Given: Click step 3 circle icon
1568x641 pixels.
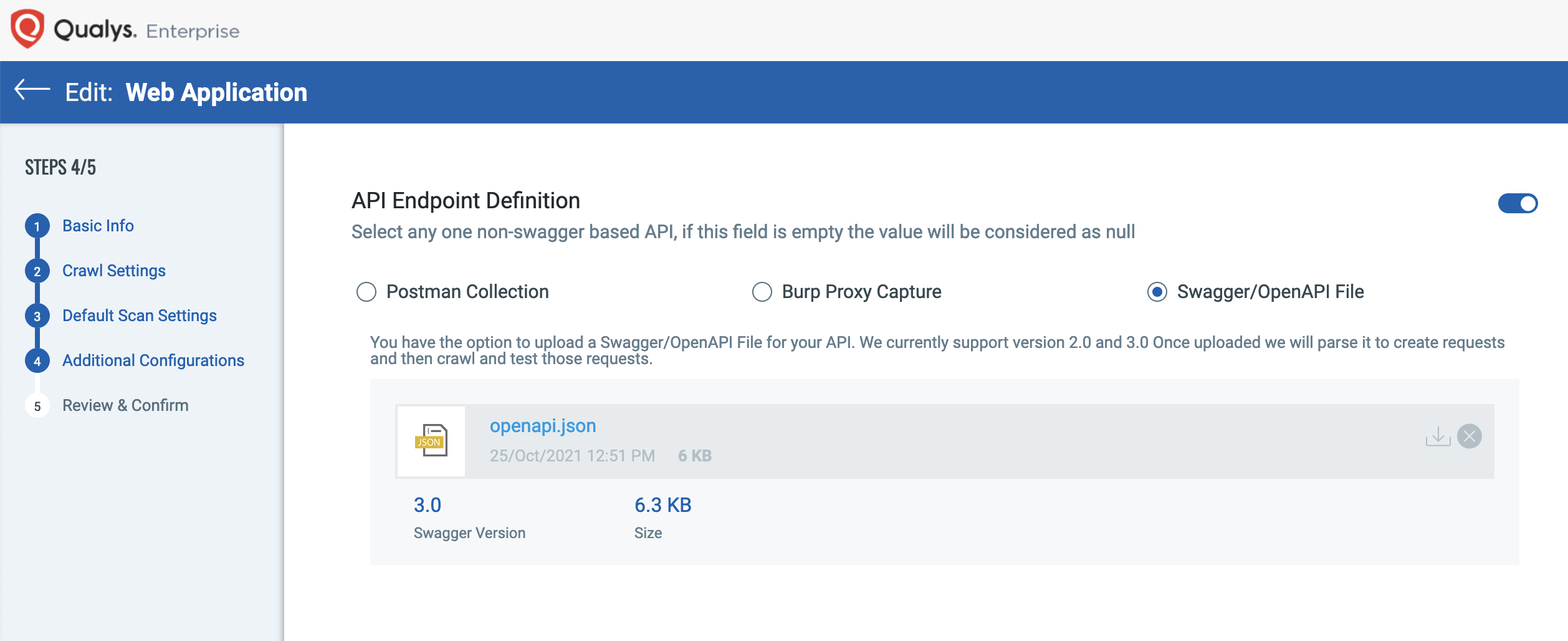Looking at the screenshot, I should [x=37, y=316].
